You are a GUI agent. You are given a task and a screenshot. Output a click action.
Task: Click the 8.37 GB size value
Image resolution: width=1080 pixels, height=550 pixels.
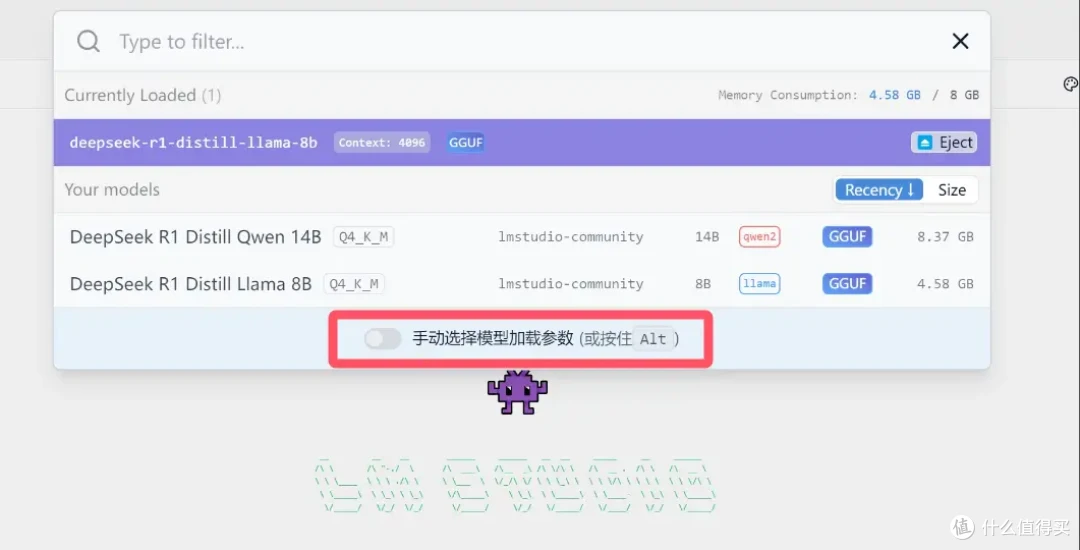[945, 237]
